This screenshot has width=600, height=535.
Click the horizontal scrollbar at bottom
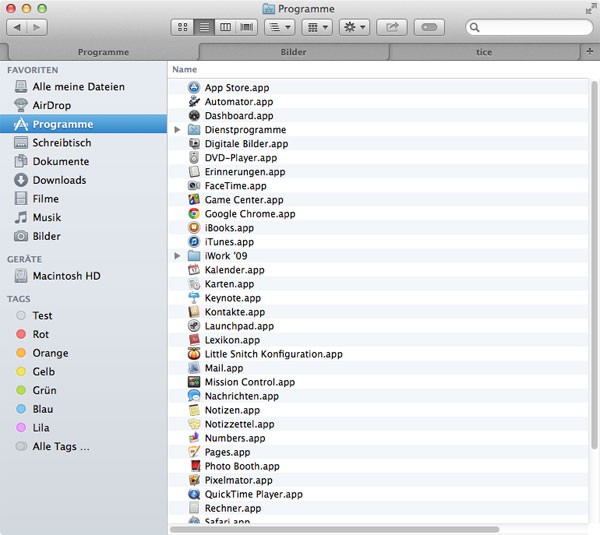[335, 530]
